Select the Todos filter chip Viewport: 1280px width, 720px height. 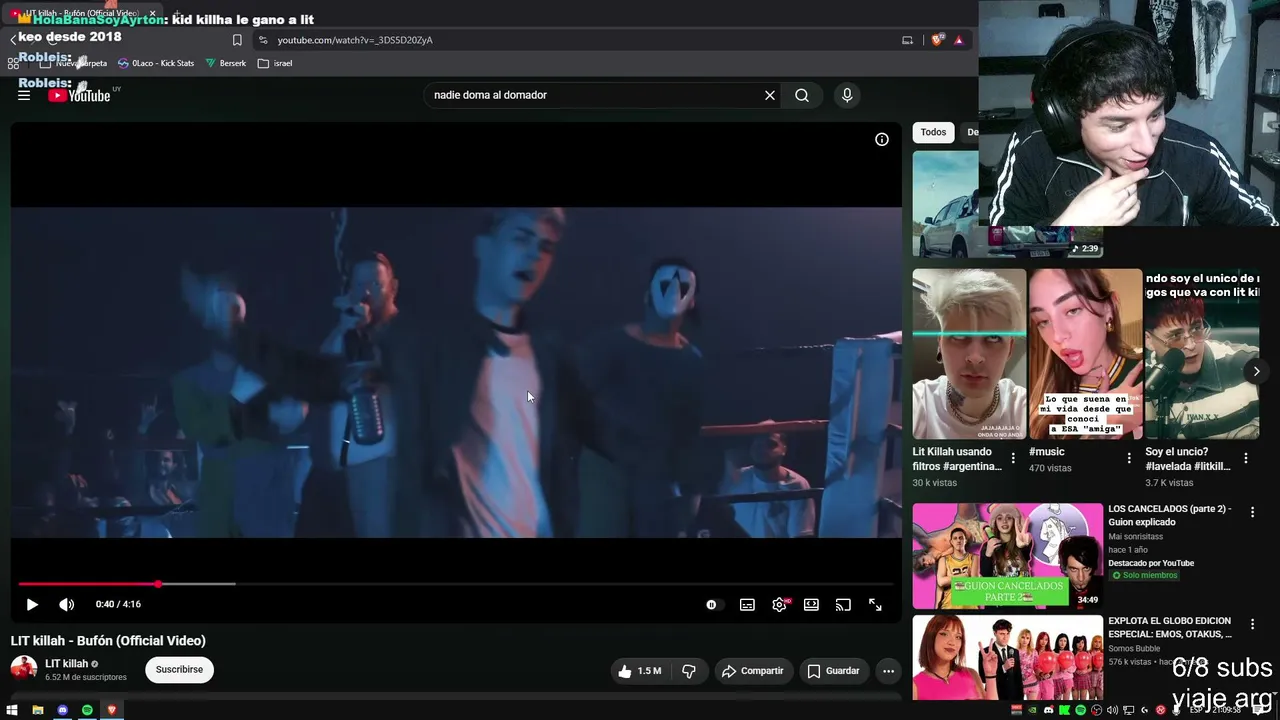click(x=933, y=132)
